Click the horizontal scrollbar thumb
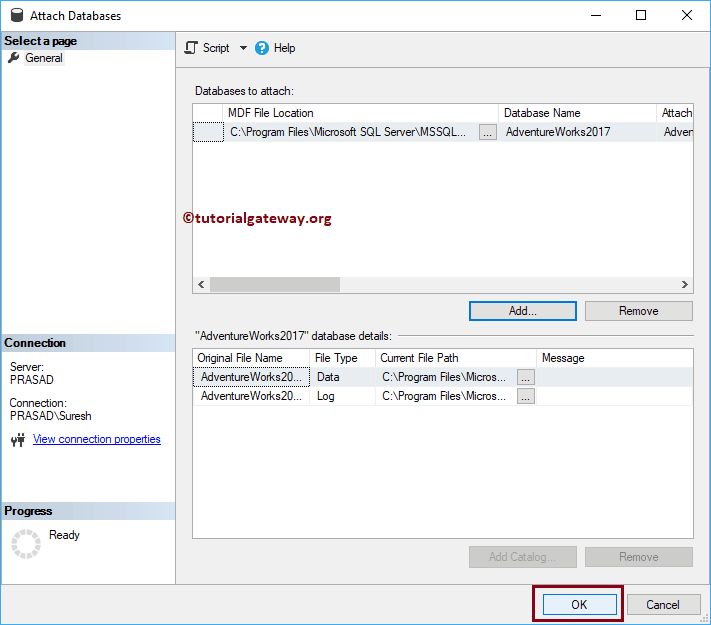The width and height of the screenshot is (711, 625). point(275,284)
